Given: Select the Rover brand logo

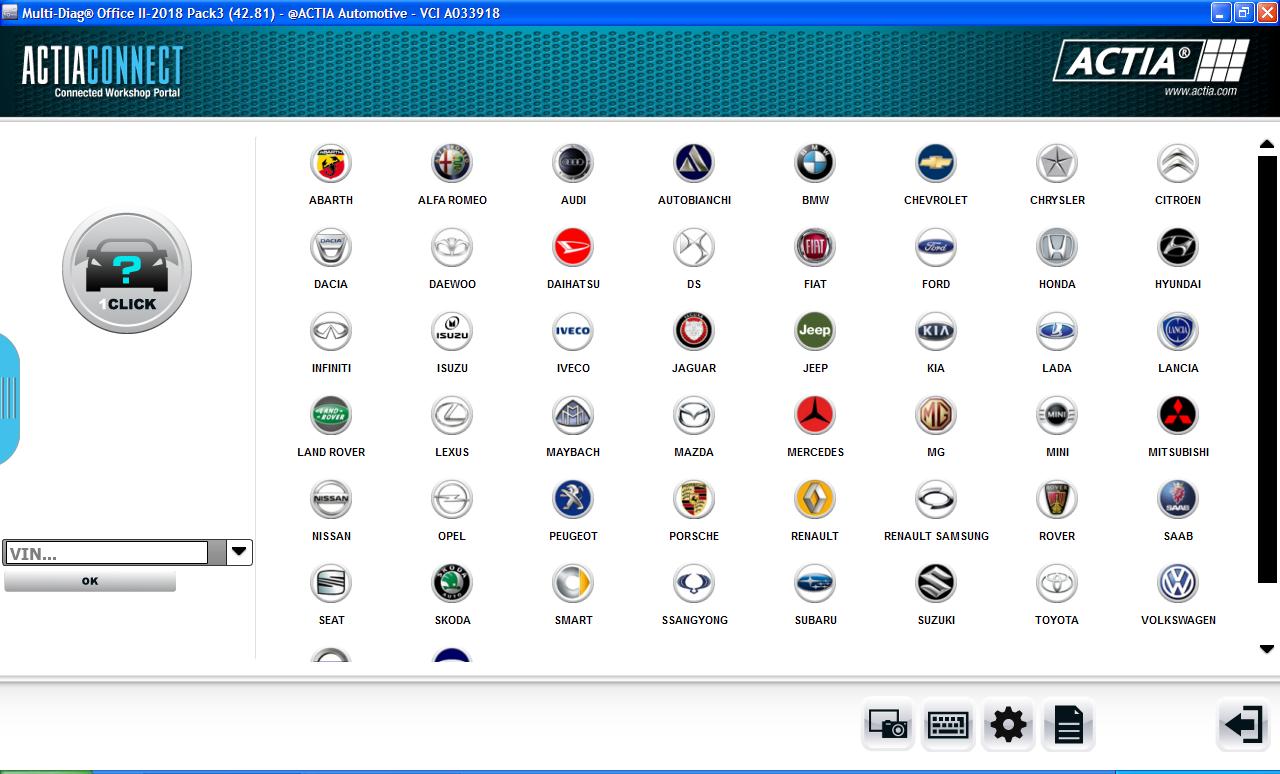Looking at the screenshot, I should click(1057, 499).
